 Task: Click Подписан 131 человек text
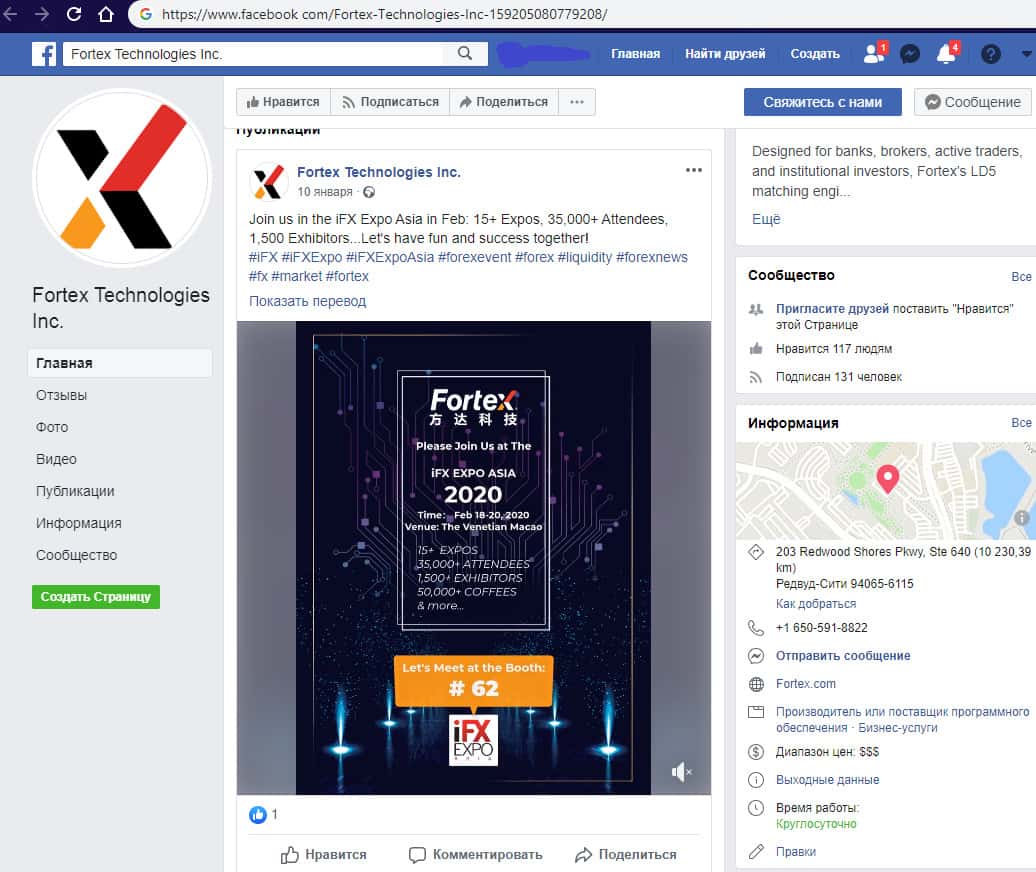pyautogui.click(x=838, y=377)
